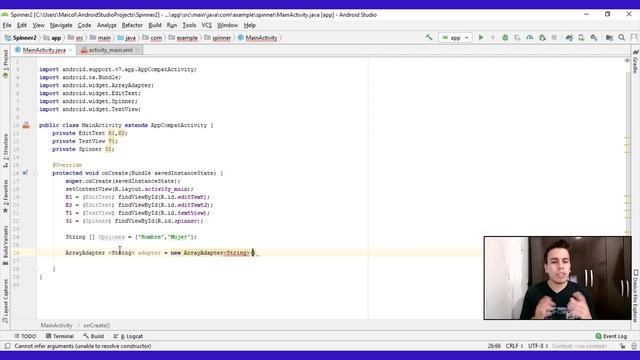The width and height of the screenshot is (640, 360).
Task: Open the File menu
Action: point(7,25)
